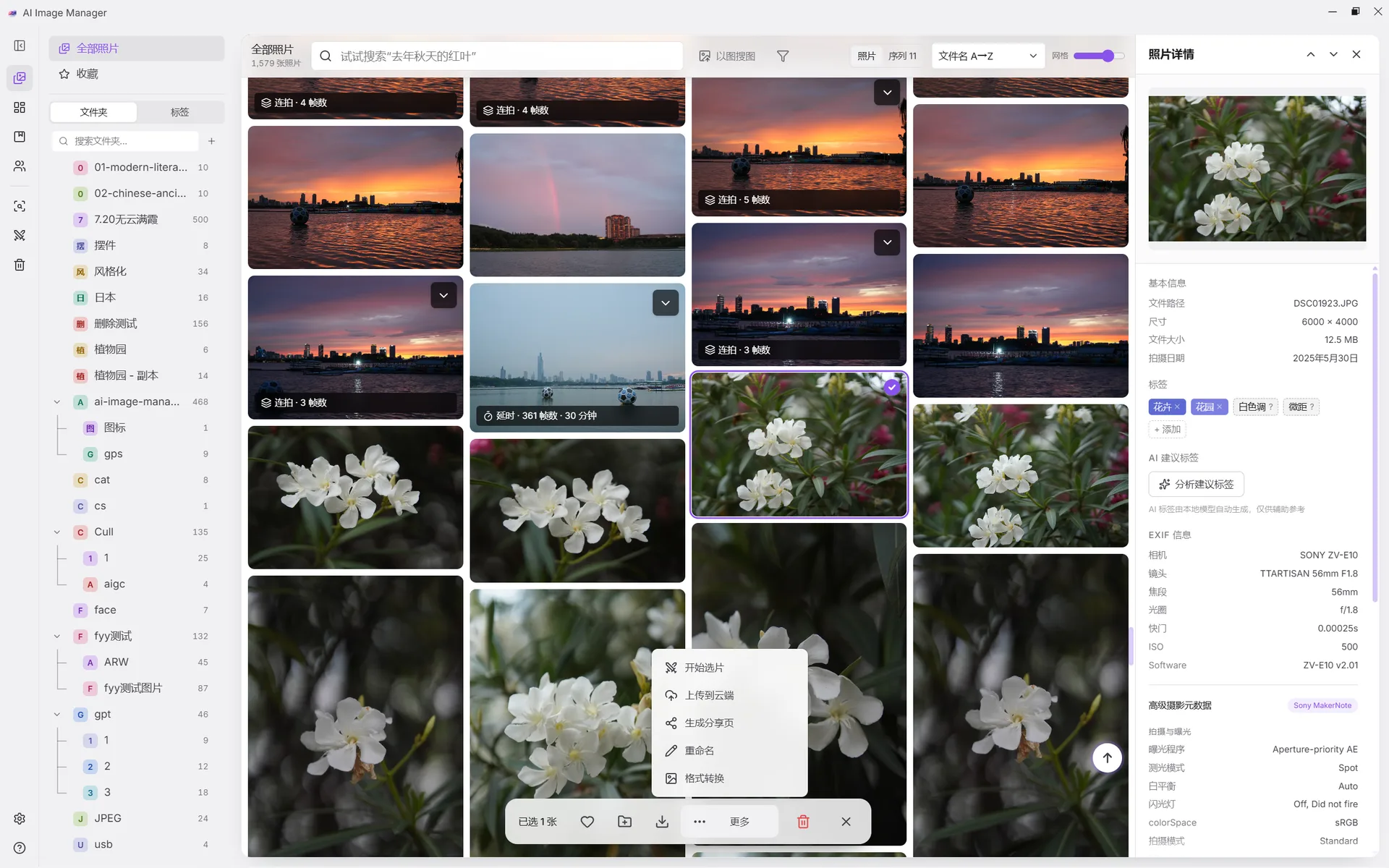
Task: Click the red trash delete icon
Action: coord(803,822)
